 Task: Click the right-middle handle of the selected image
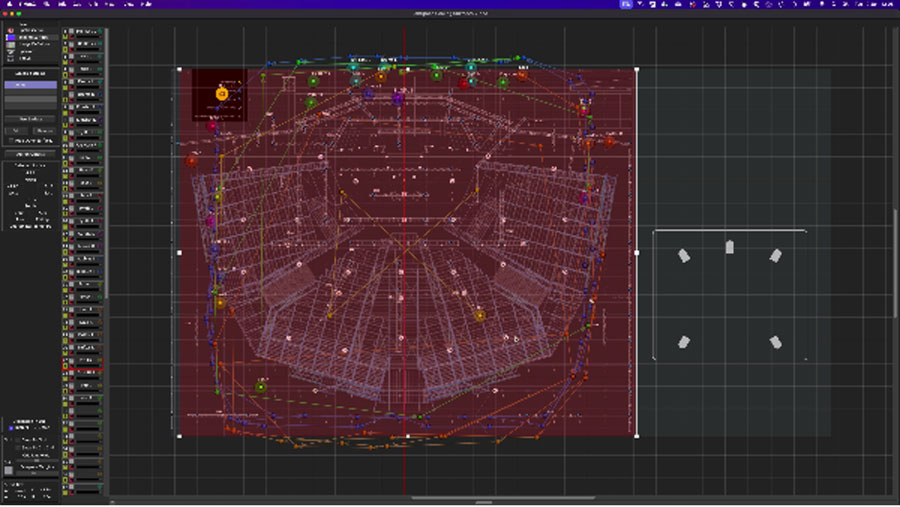(x=637, y=253)
